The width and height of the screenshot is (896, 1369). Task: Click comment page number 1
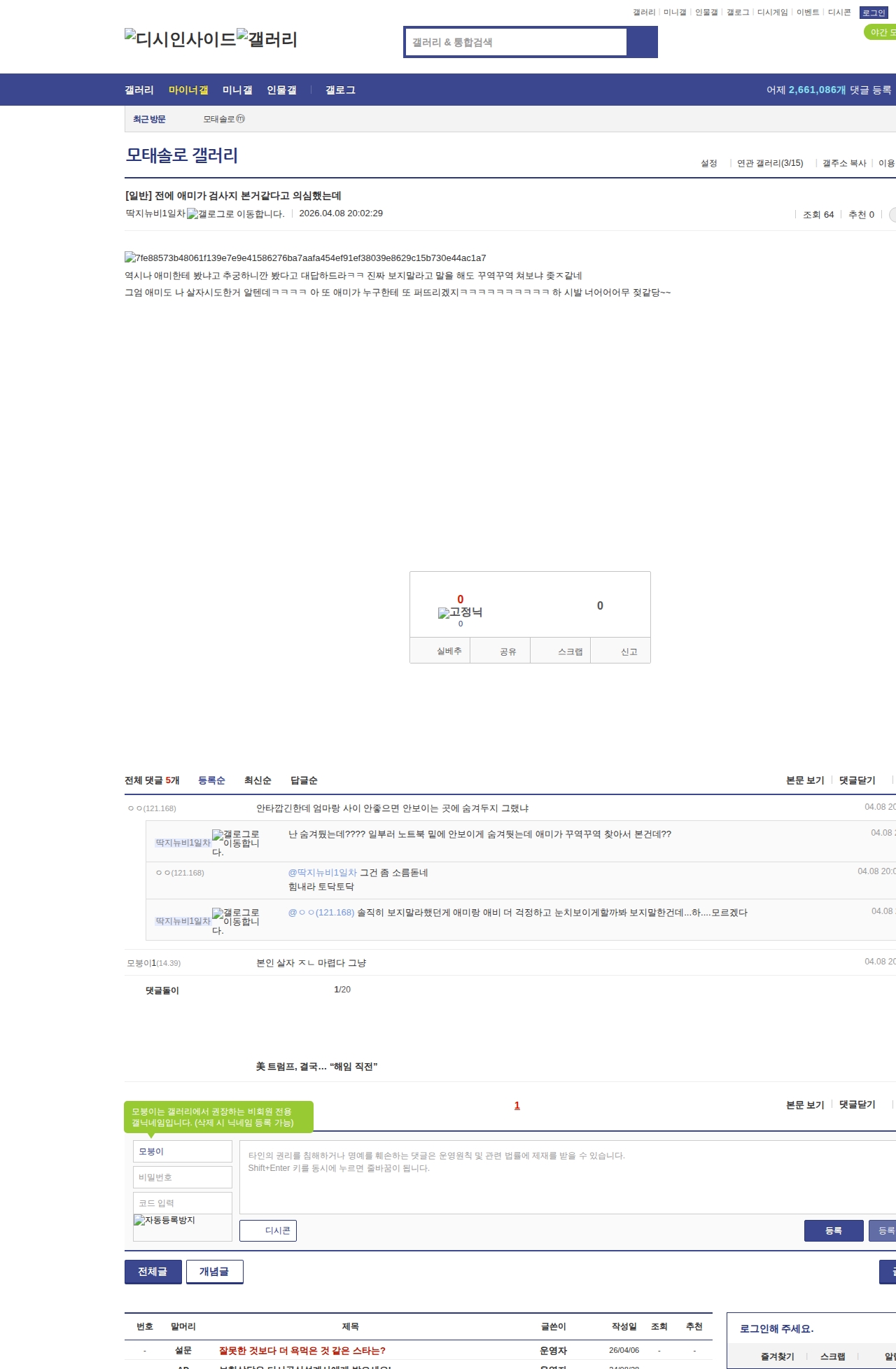[517, 1105]
